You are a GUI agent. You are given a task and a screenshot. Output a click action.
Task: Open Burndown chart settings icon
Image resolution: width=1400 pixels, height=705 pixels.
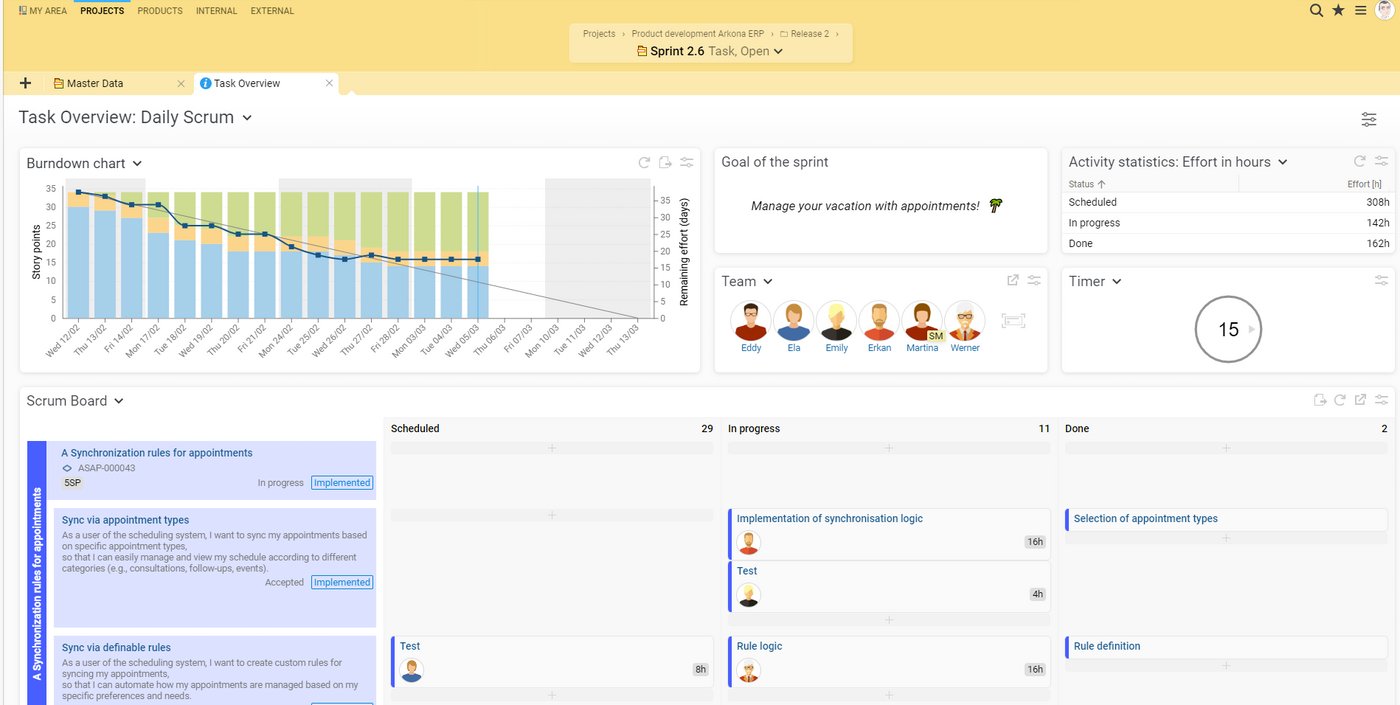click(686, 162)
